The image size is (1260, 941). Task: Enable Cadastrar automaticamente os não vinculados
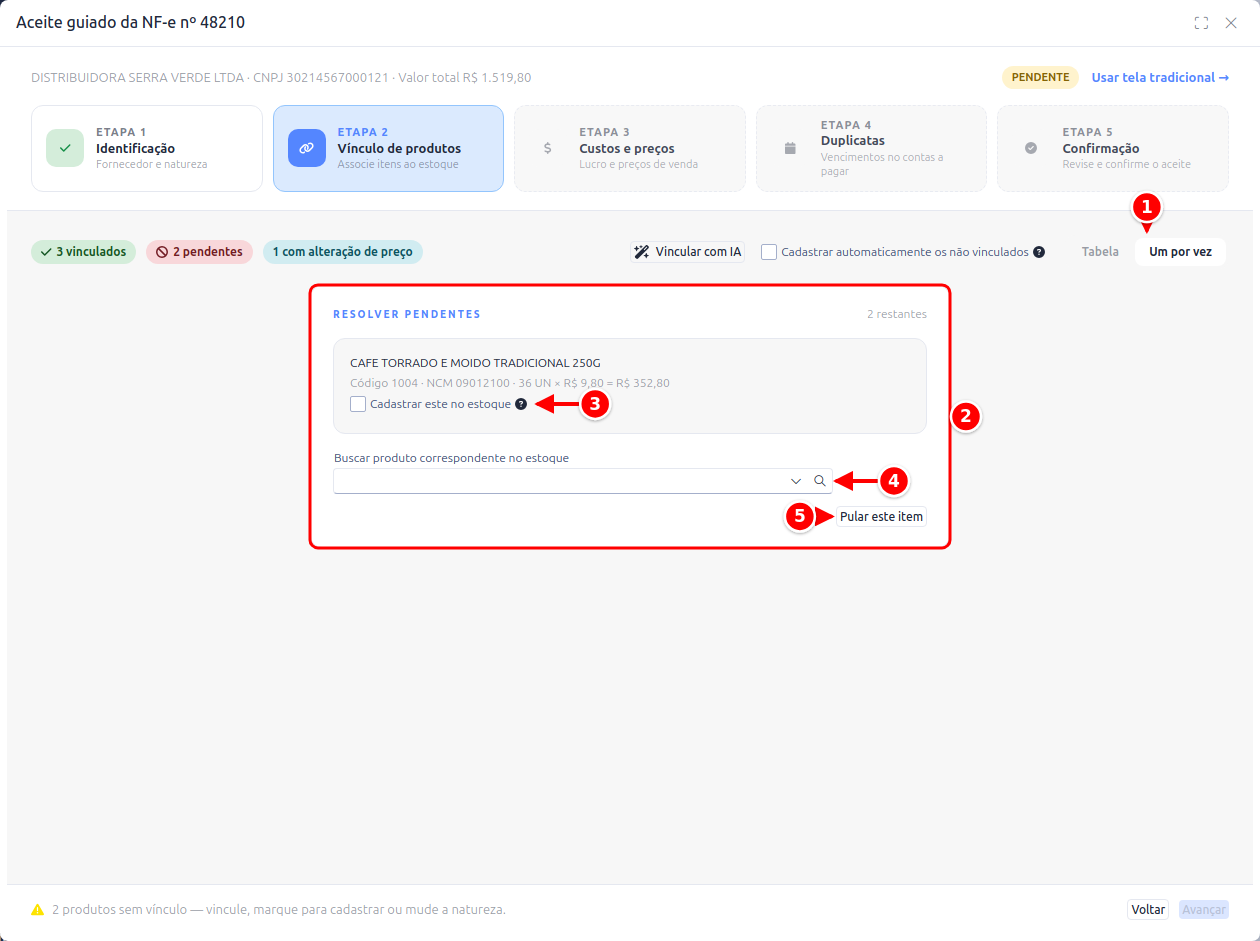[x=769, y=252]
